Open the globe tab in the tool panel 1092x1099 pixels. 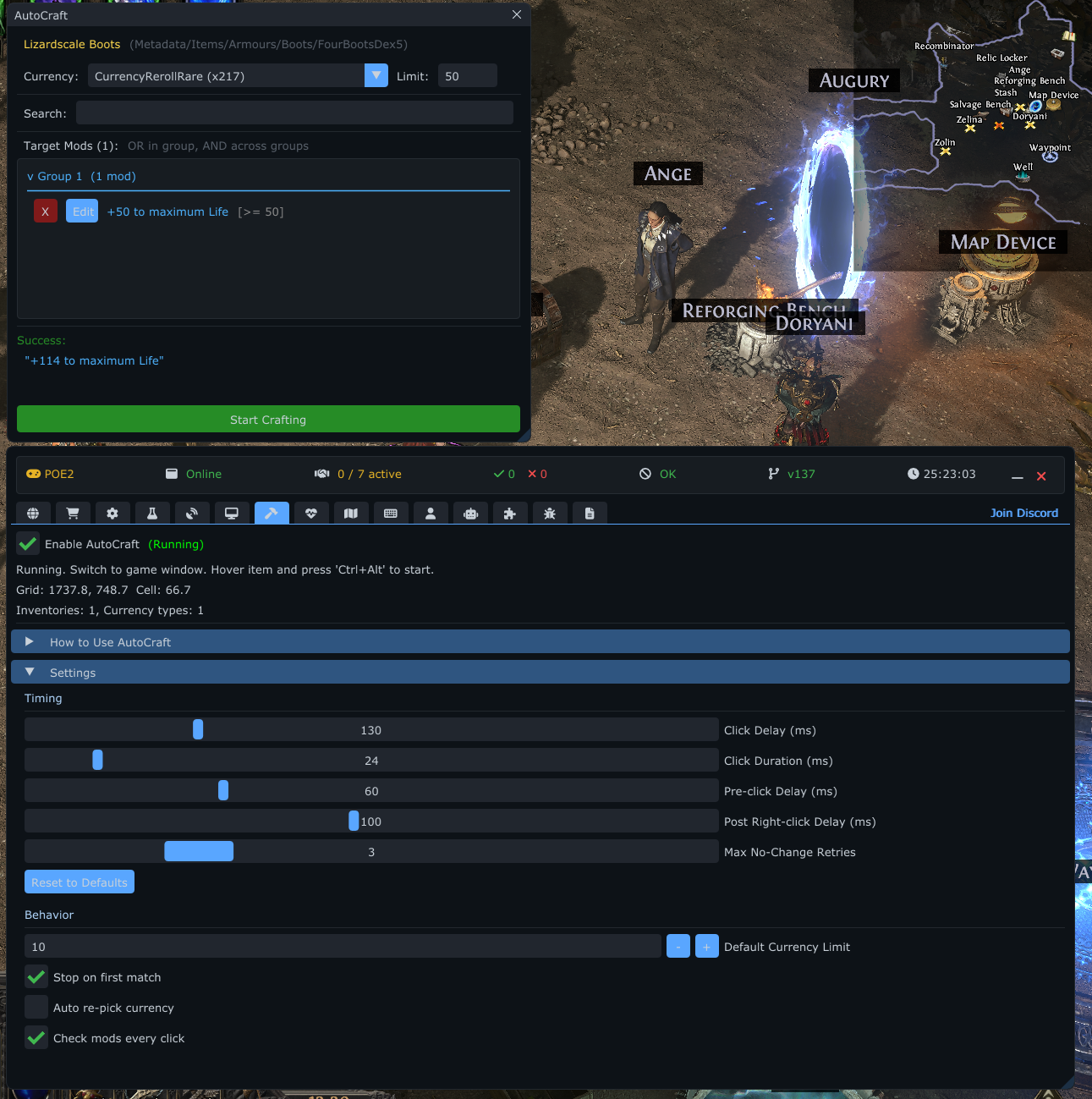33,513
